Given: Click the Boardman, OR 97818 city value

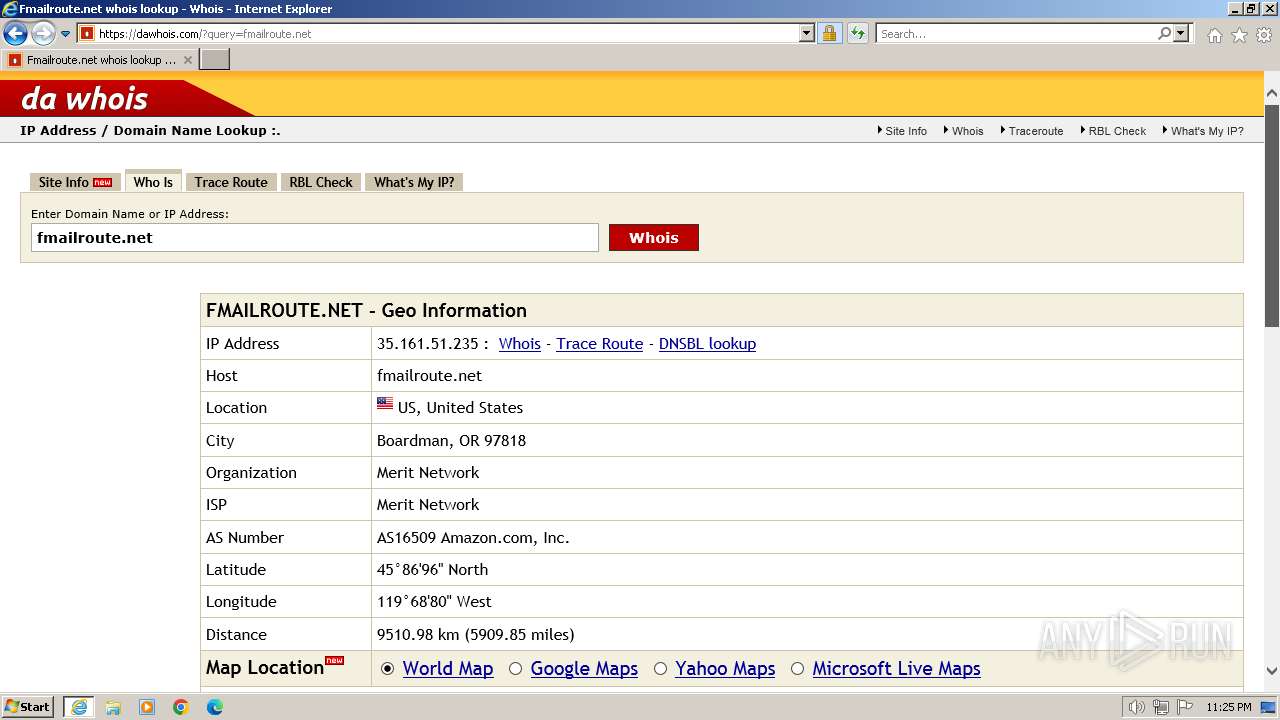Looking at the screenshot, I should pyautogui.click(x=451, y=440).
